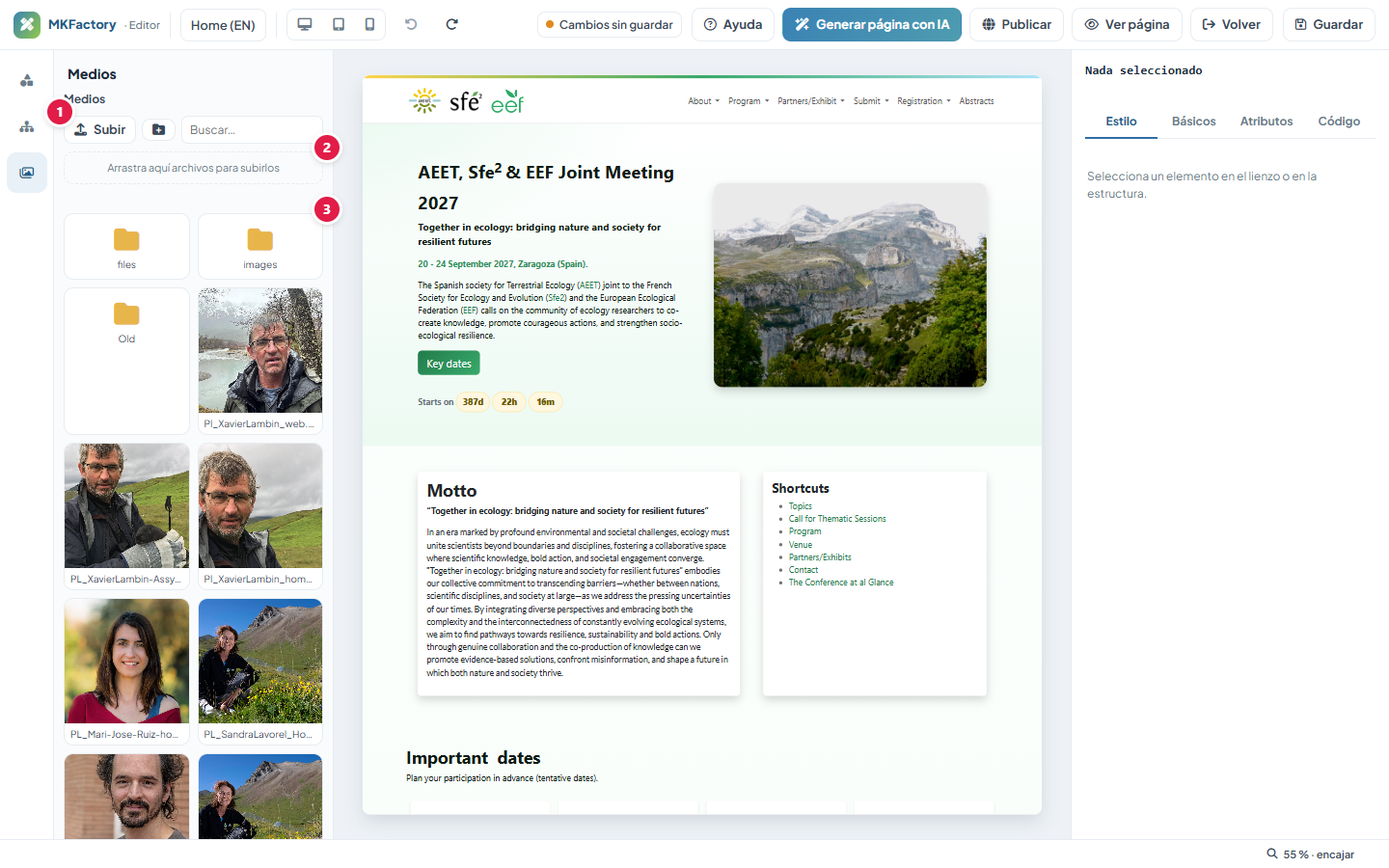
Task: Switch to the Atributos tab
Action: pyautogui.click(x=1266, y=122)
